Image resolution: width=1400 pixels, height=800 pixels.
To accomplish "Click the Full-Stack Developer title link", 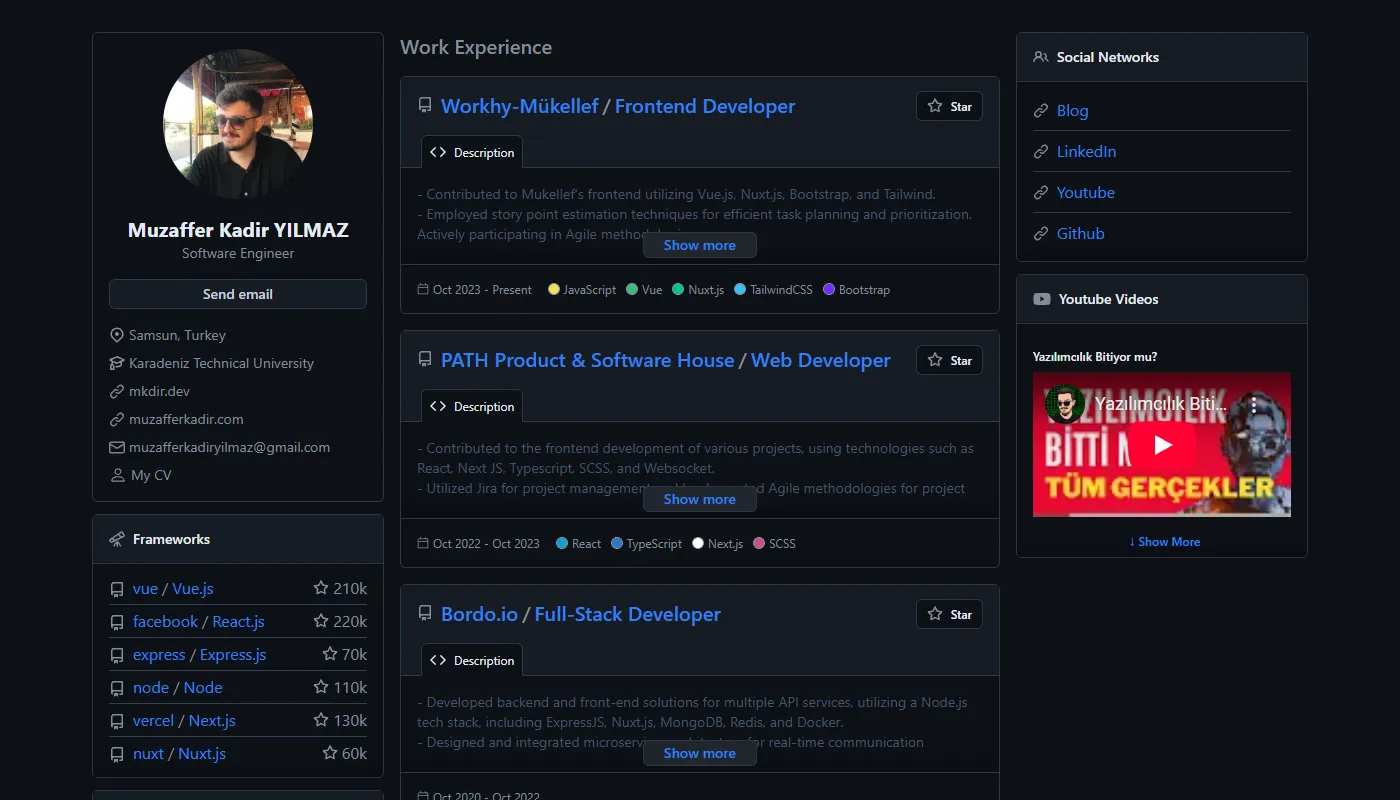I will (628, 614).
